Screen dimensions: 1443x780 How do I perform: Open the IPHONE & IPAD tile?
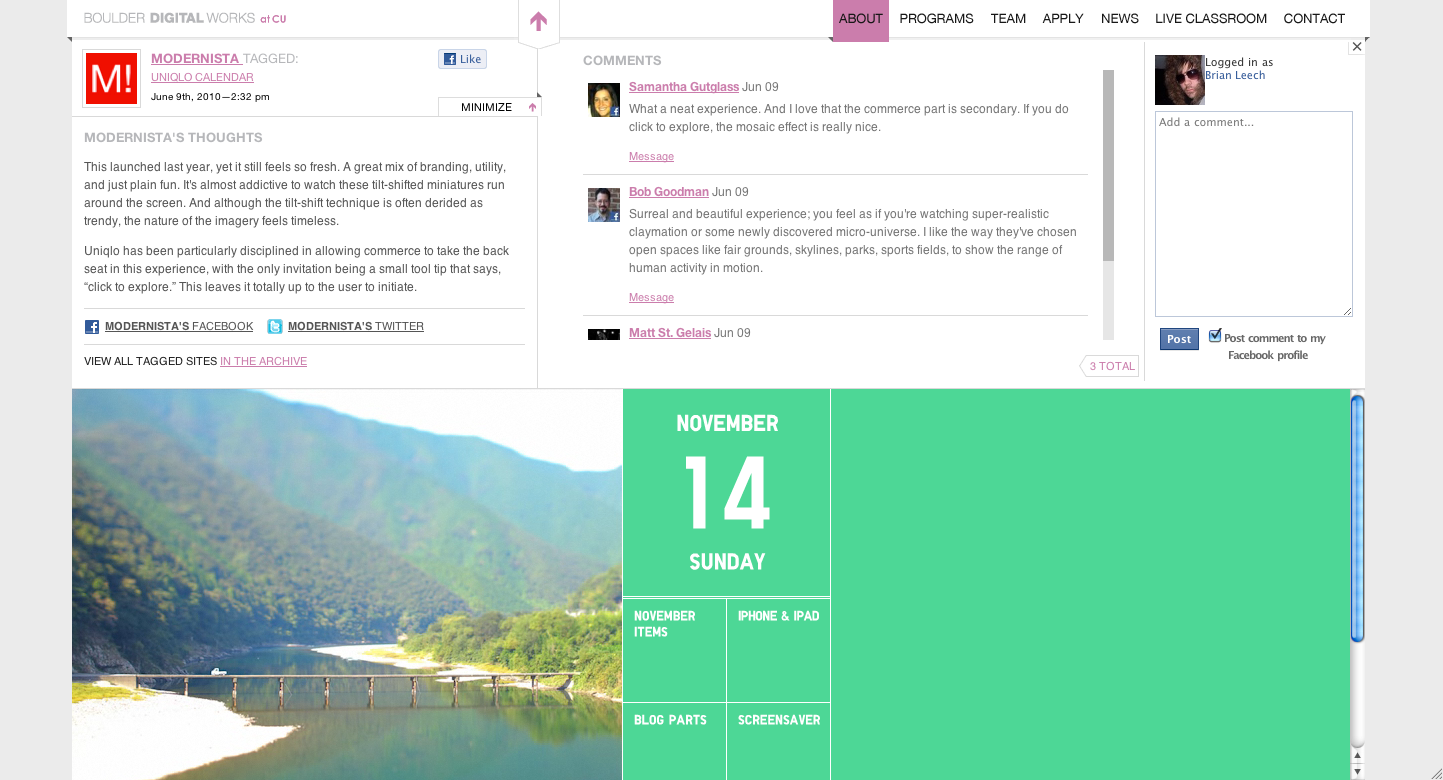pos(779,650)
